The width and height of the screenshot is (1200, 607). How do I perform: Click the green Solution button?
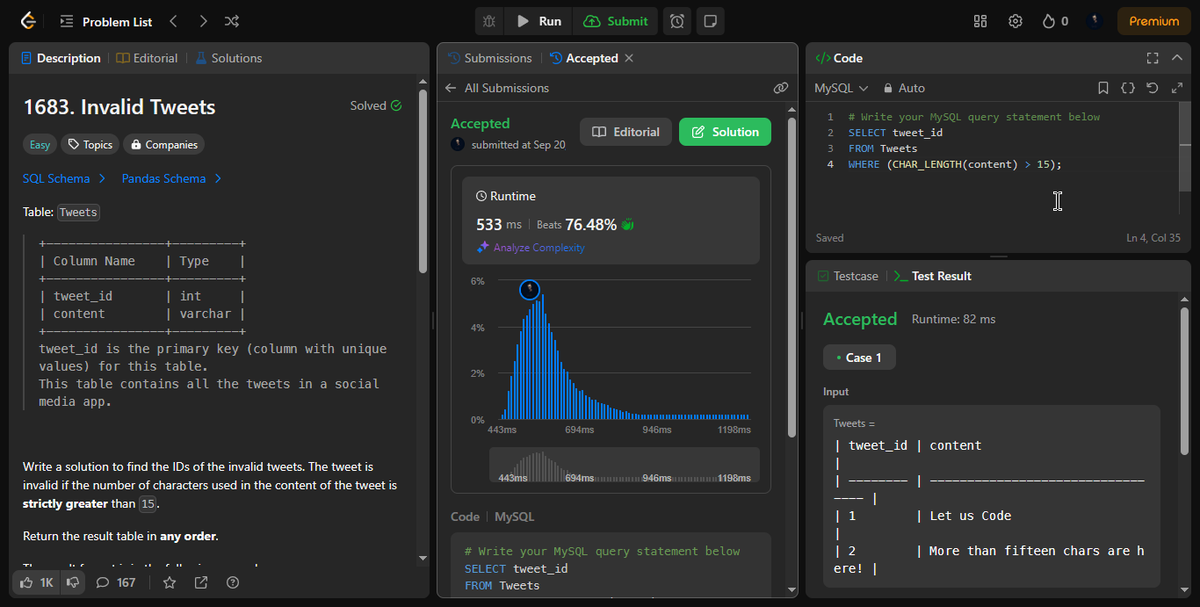(725, 132)
